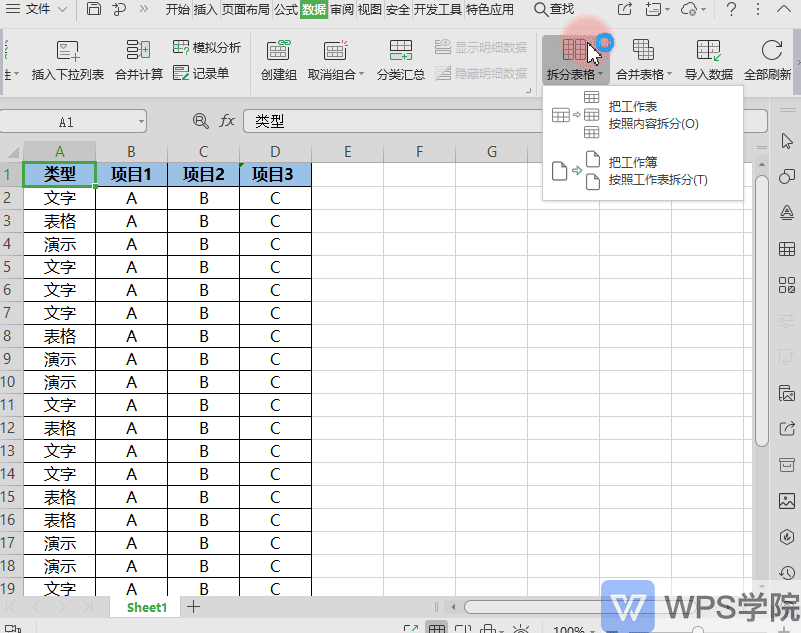Switch to the 开始 tab
Screen dimensions: 801x633
pos(178,9)
